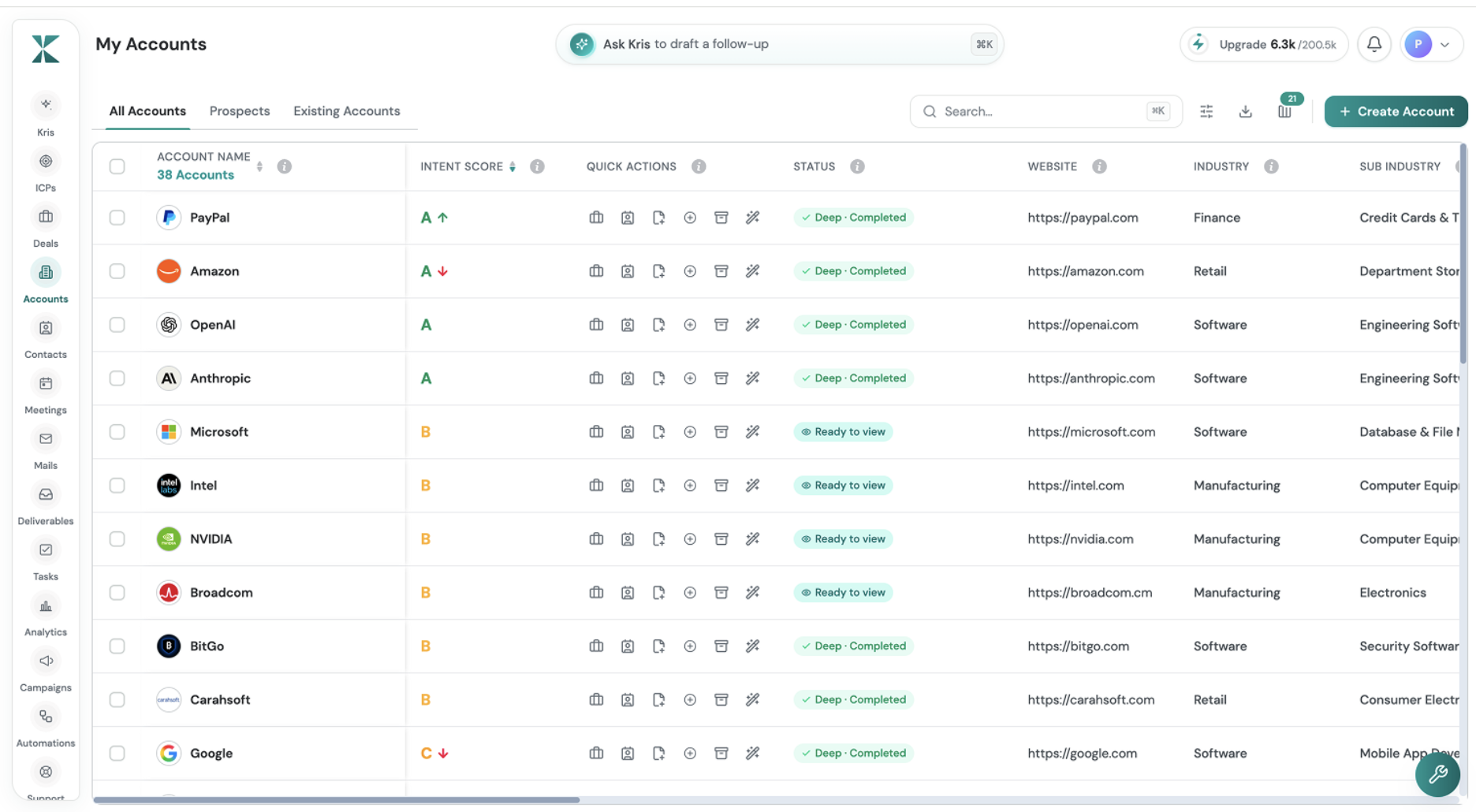Click the INDUSTRY column header
The image size is (1476, 812).
pos(1221,166)
